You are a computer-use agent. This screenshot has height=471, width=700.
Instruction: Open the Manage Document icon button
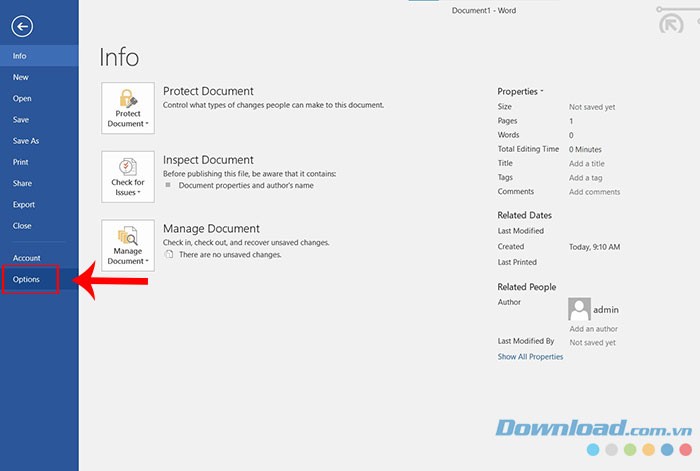[x=128, y=245]
